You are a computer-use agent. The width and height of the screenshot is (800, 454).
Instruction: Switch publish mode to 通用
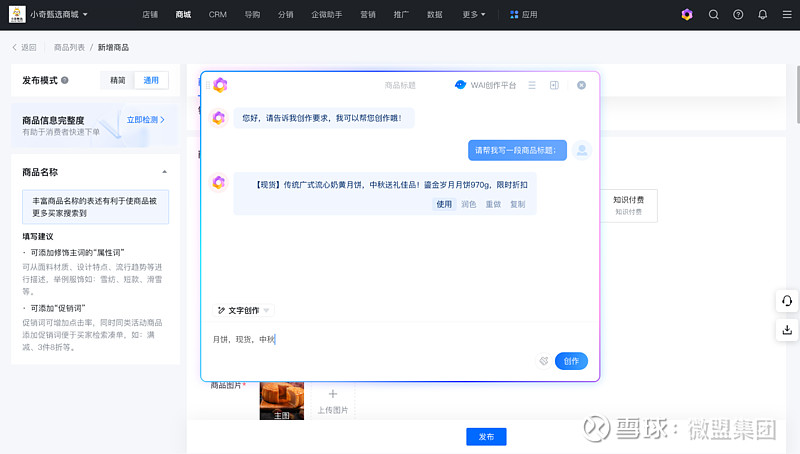pyautogui.click(x=151, y=81)
